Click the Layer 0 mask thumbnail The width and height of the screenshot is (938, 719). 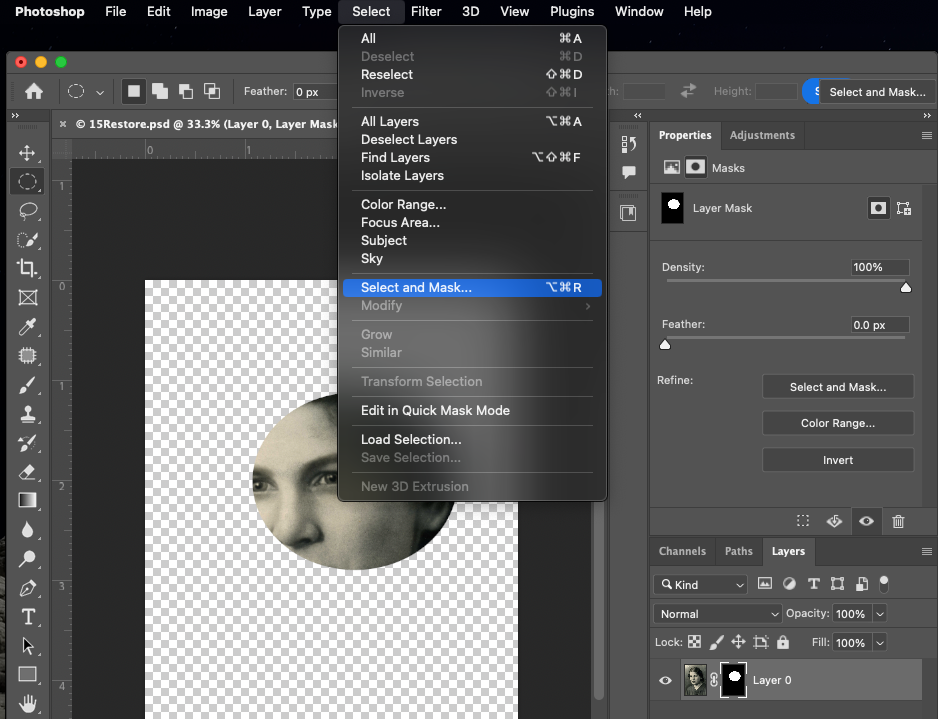[733, 680]
